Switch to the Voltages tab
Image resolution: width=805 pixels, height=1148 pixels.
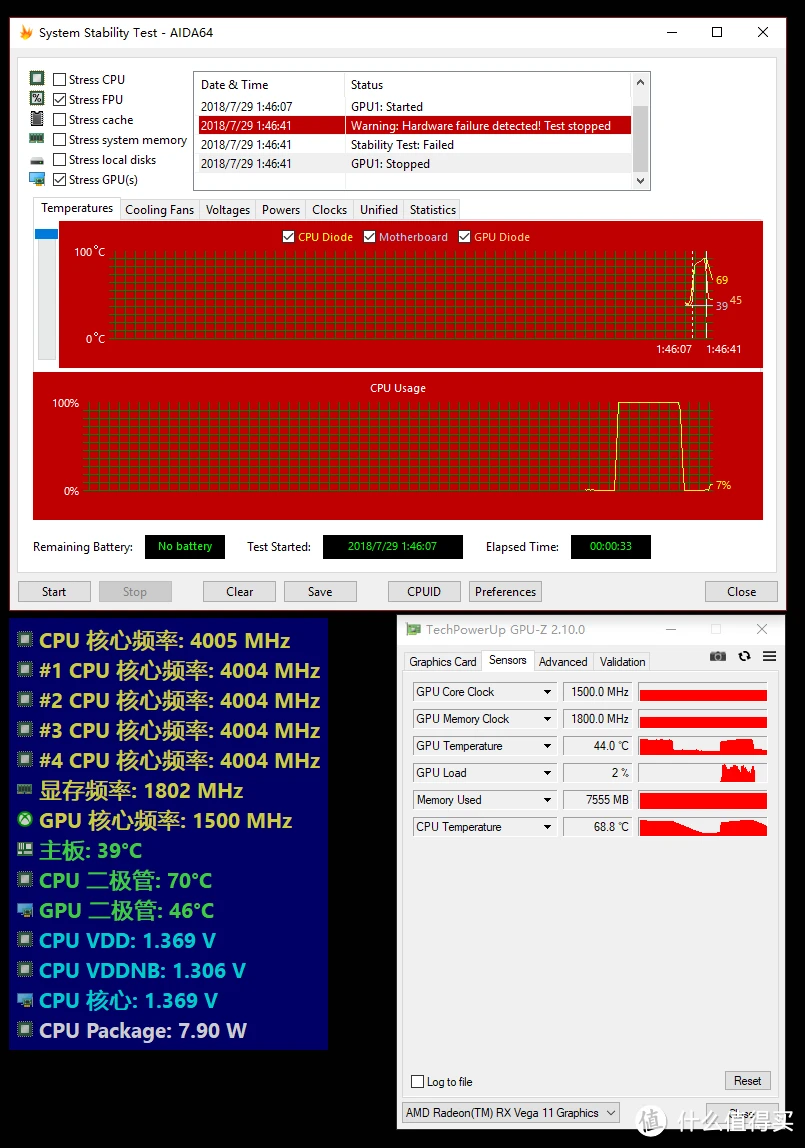(228, 210)
